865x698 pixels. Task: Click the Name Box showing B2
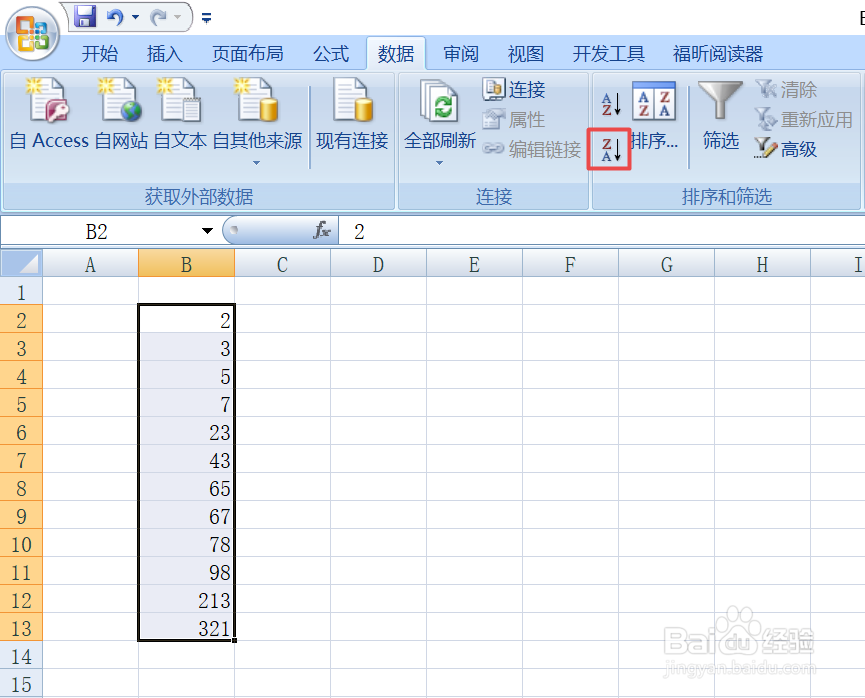point(97,231)
